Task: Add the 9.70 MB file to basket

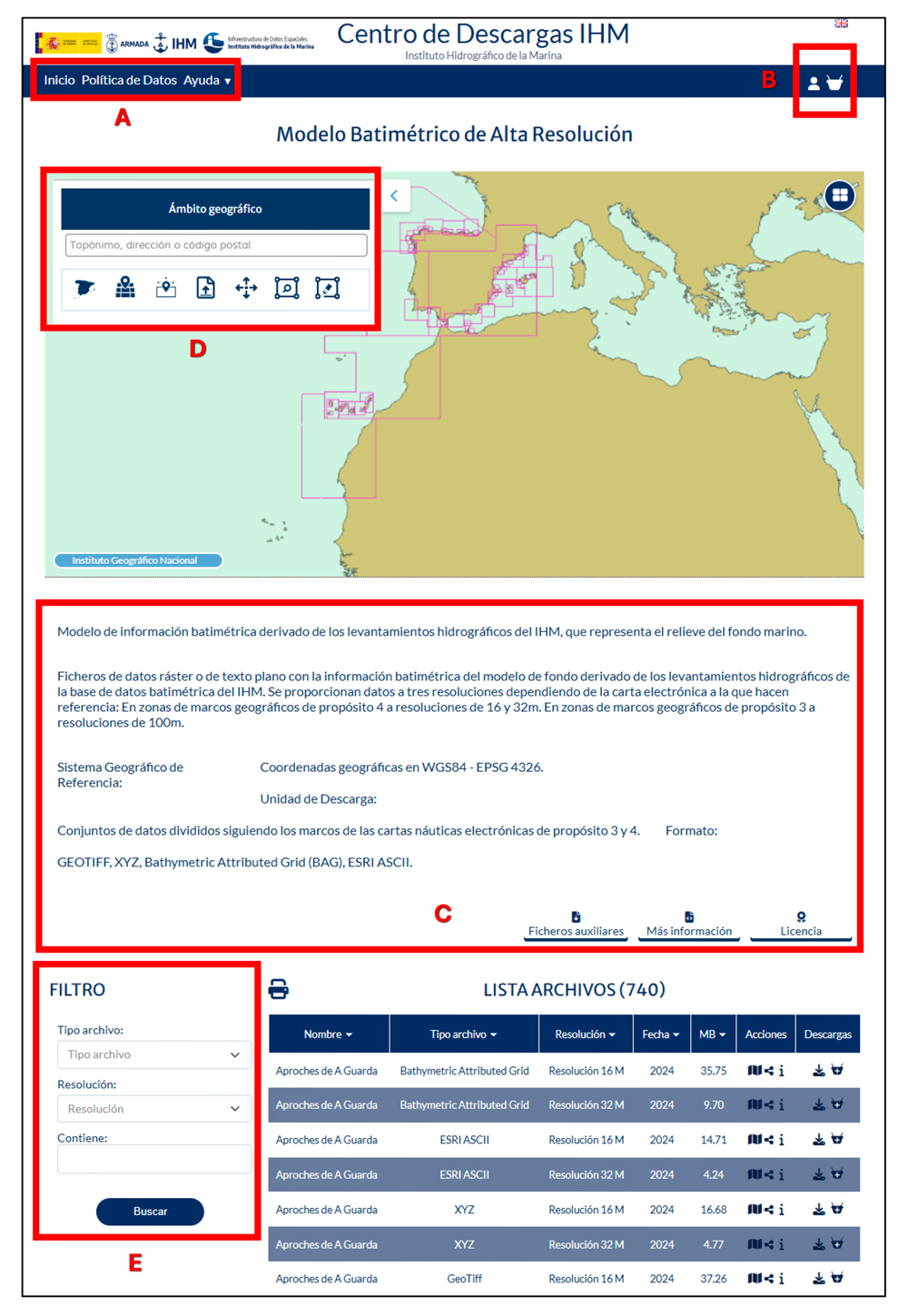Action: click(837, 1104)
